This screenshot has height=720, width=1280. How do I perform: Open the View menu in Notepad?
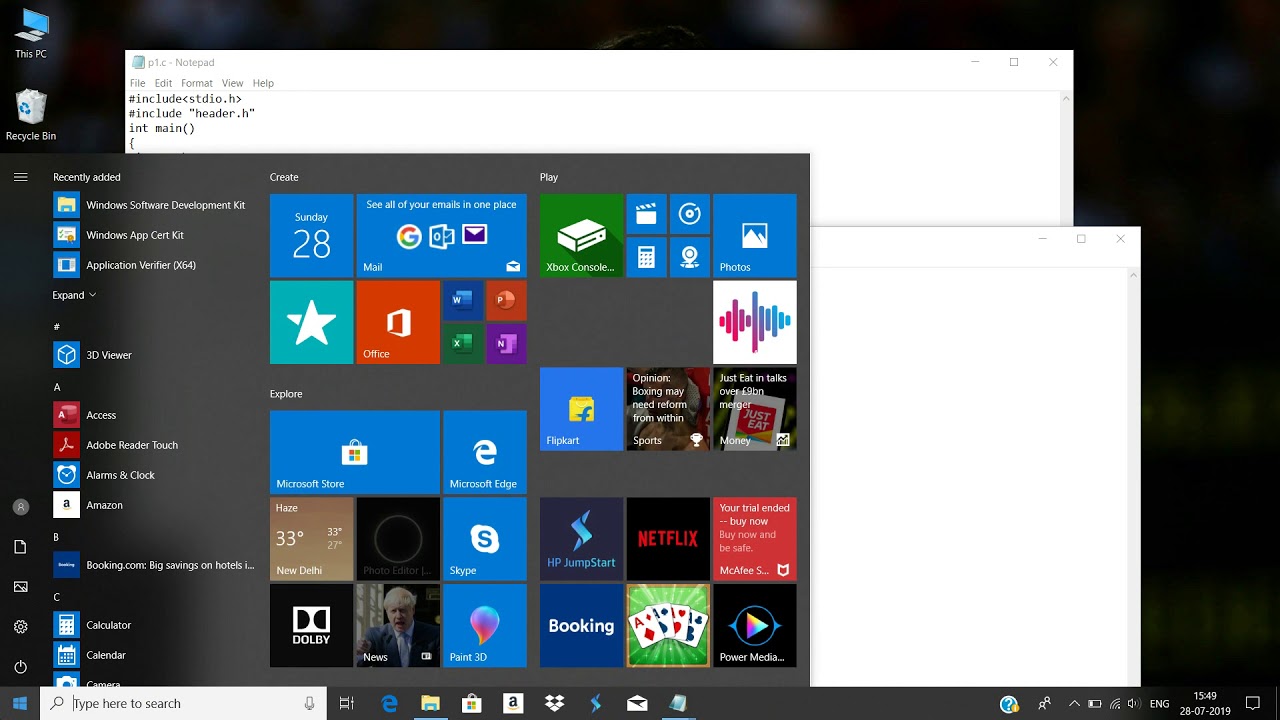coord(233,83)
